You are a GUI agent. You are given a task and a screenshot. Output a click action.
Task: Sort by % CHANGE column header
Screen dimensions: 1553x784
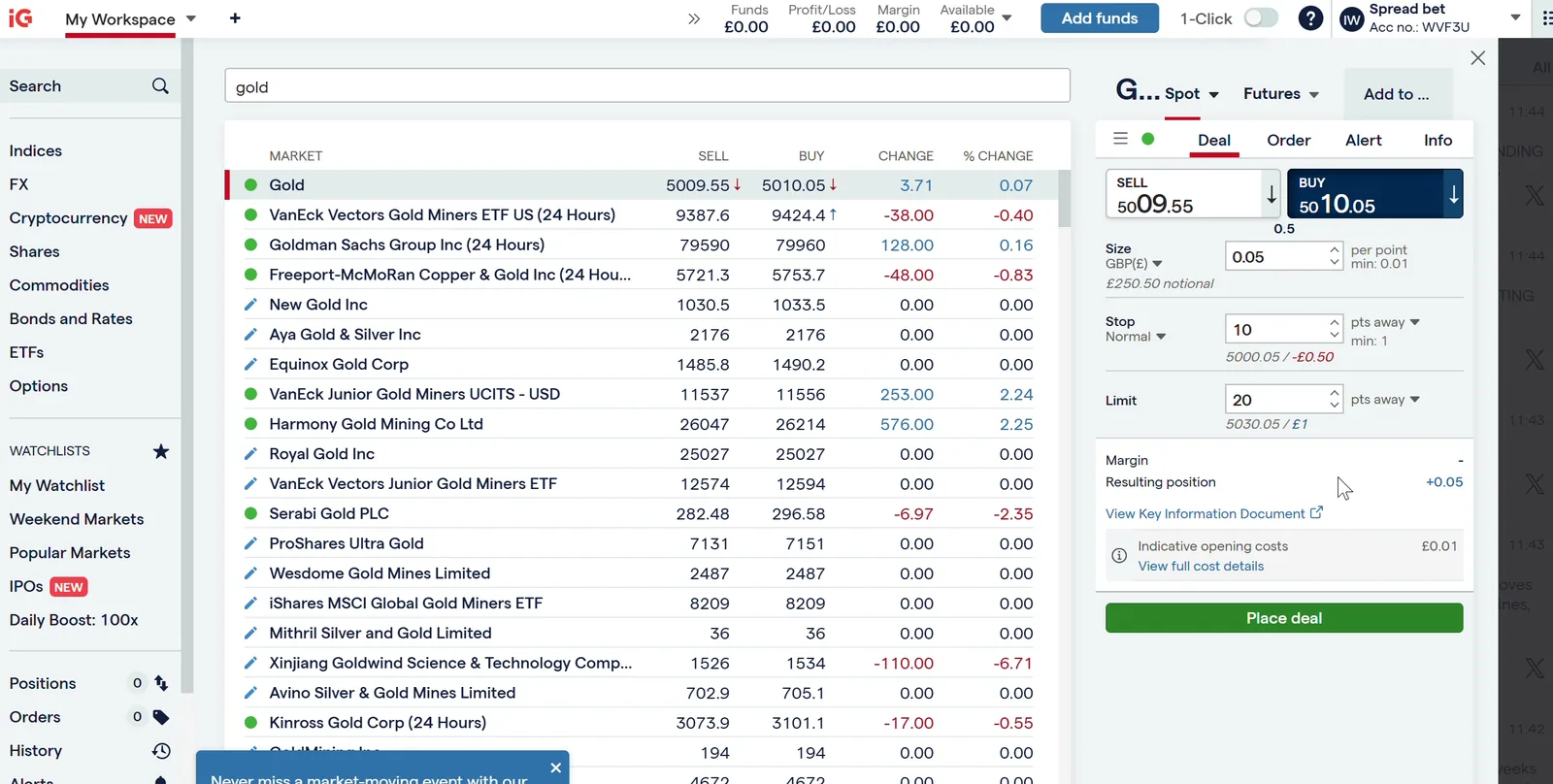tap(998, 155)
